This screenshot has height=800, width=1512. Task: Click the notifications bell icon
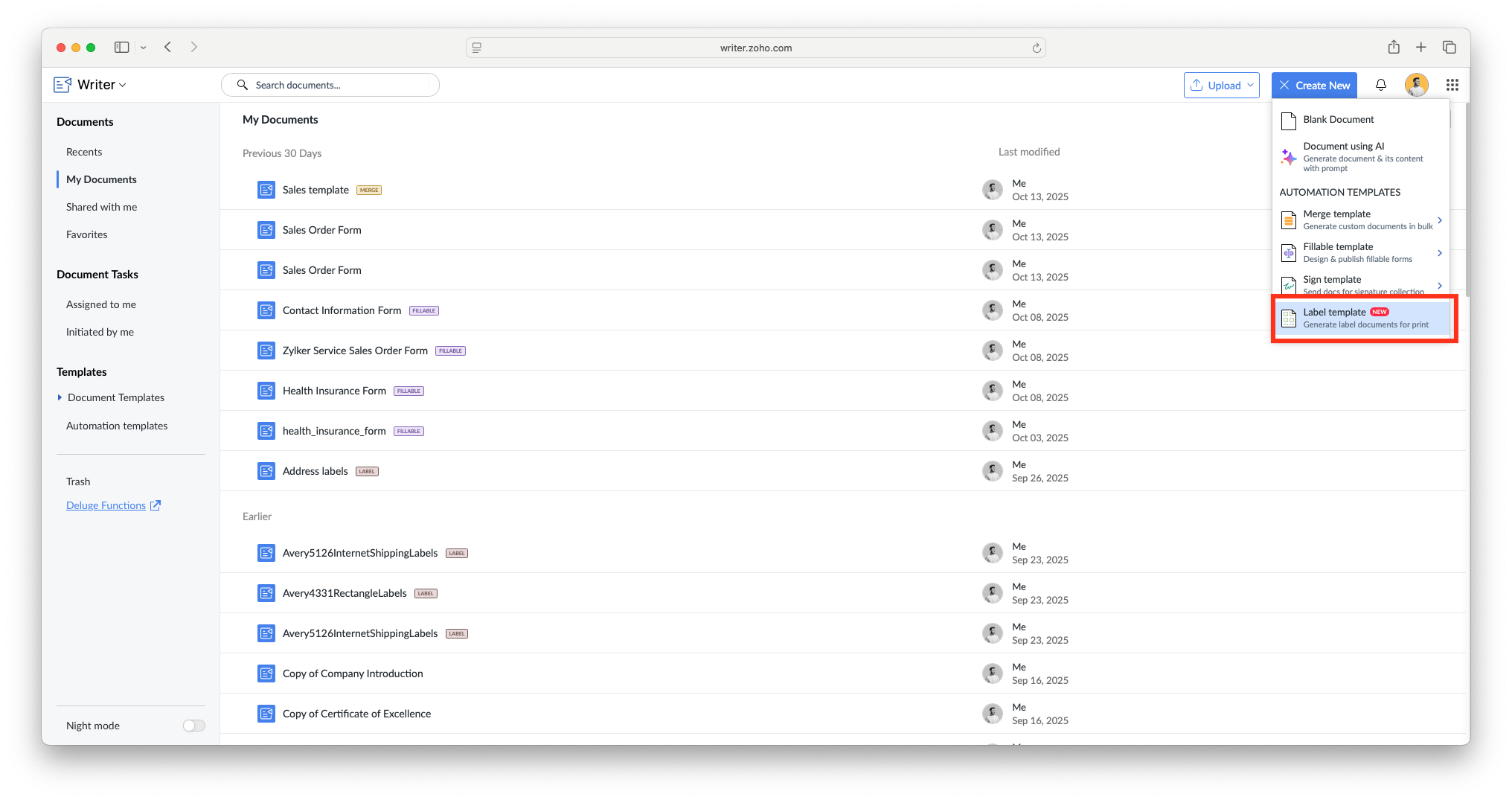click(x=1380, y=85)
